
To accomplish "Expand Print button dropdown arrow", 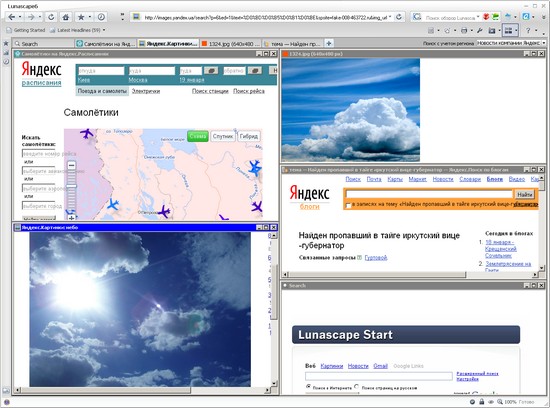I will coord(471,31).
